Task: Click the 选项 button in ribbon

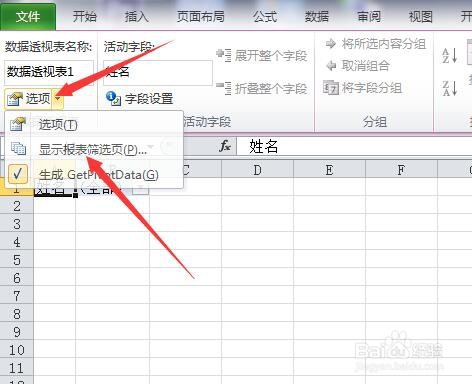Action: (28, 99)
